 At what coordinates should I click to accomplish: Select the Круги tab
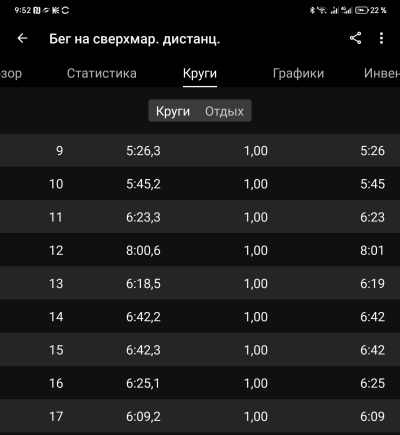(x=200, y=73)
